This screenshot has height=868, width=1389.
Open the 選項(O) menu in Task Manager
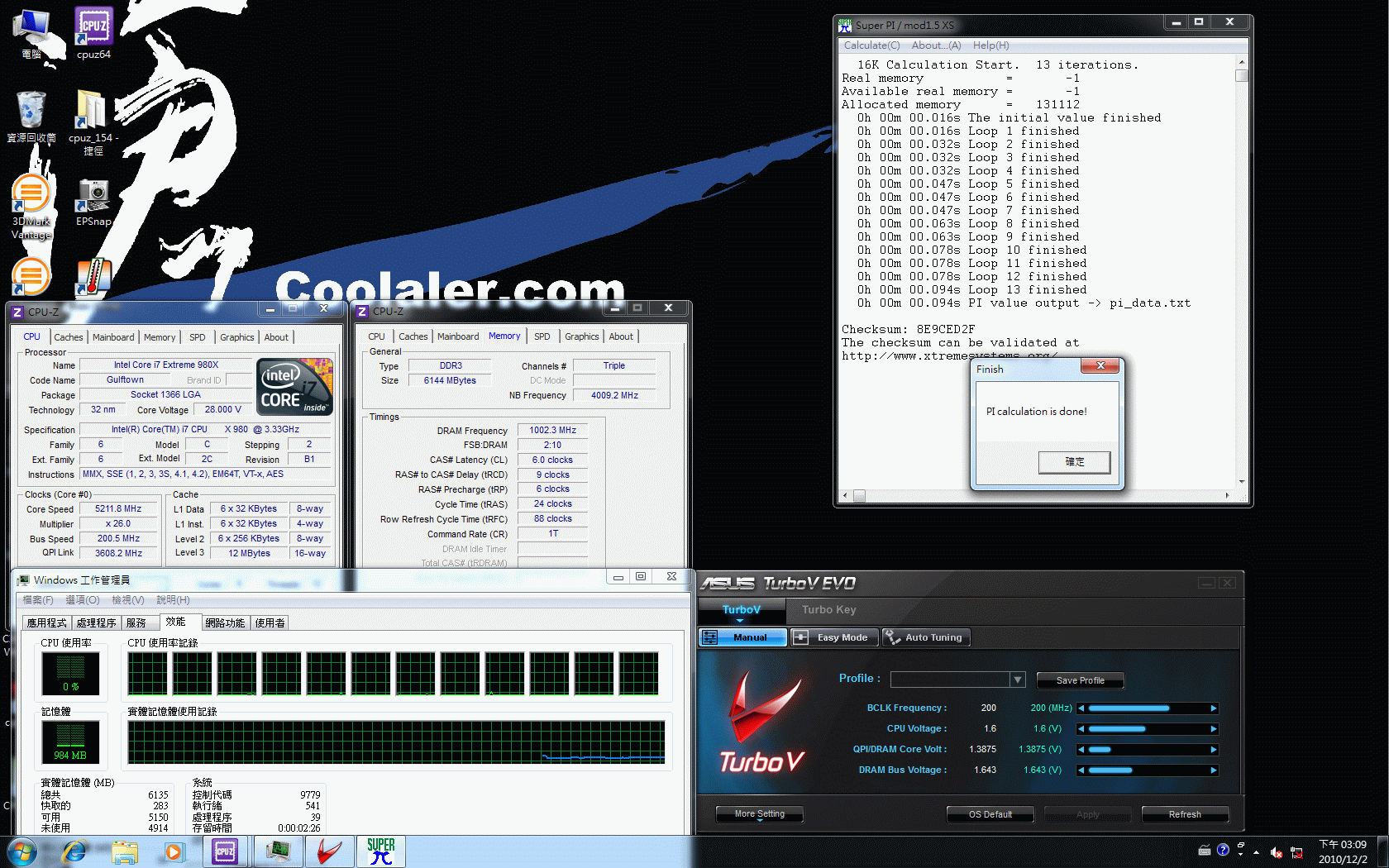[x=83, y=600]
